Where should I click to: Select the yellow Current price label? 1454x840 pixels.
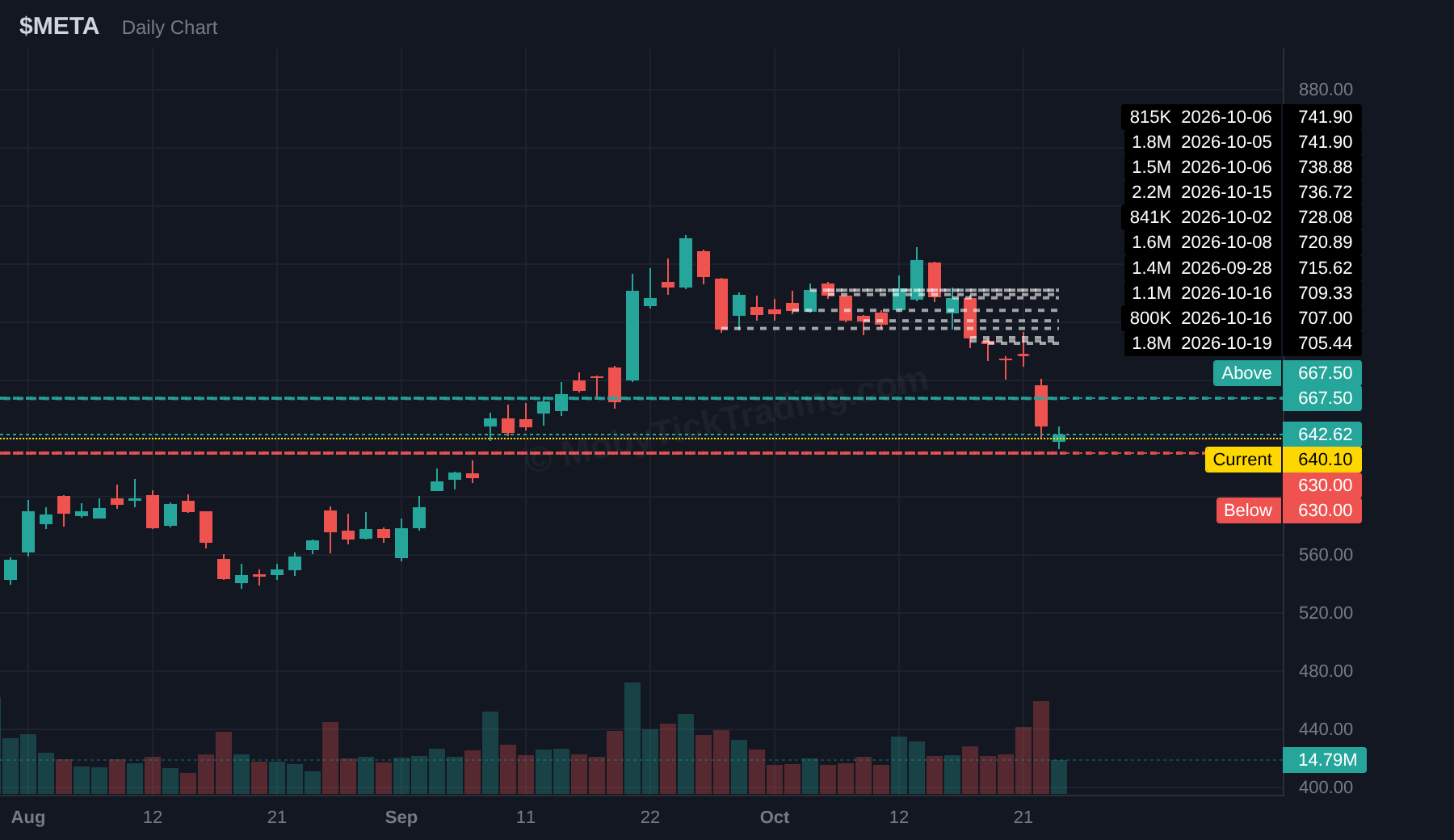point(1242,460)
